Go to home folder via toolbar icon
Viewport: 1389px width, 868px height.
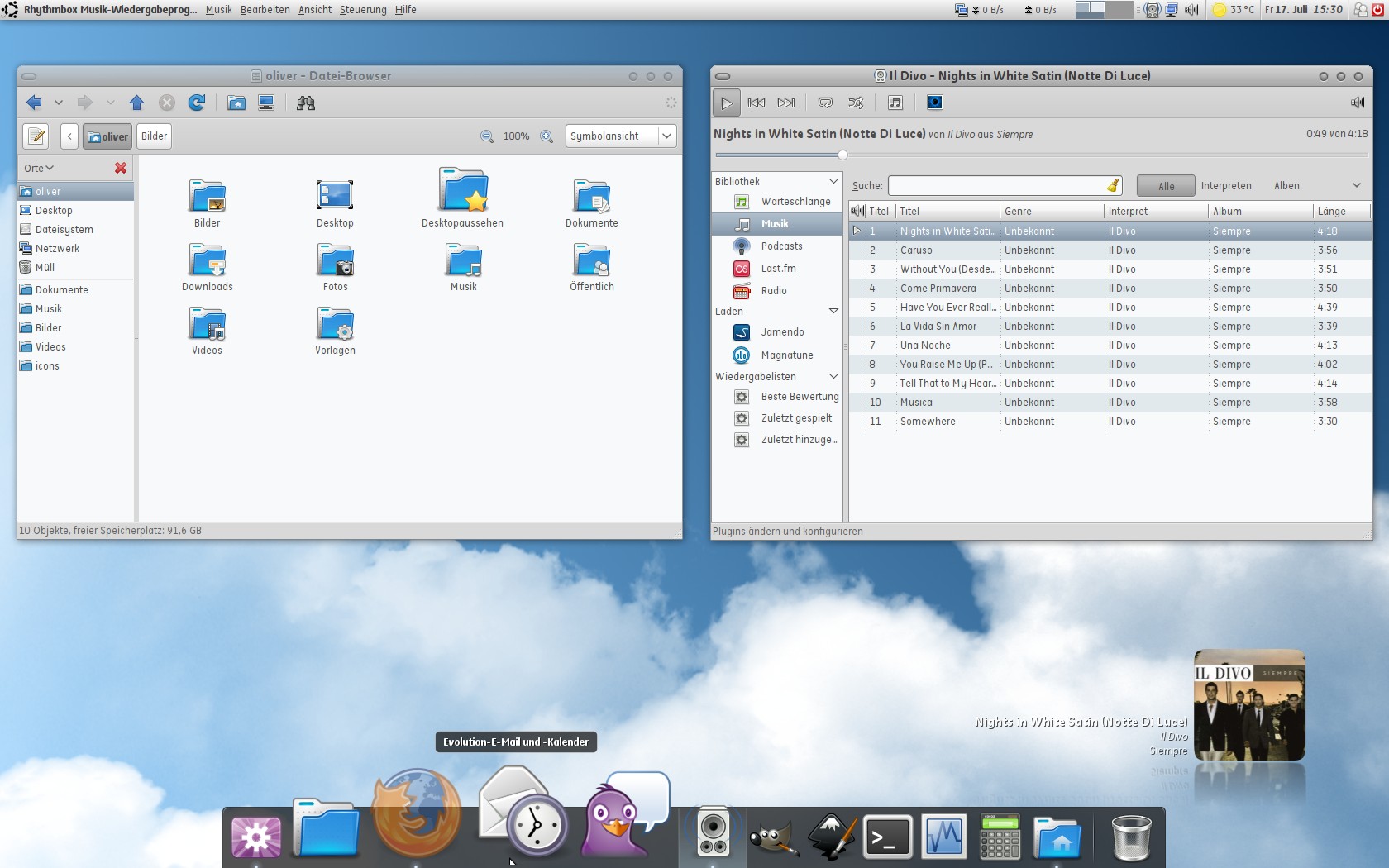[236, 103]
